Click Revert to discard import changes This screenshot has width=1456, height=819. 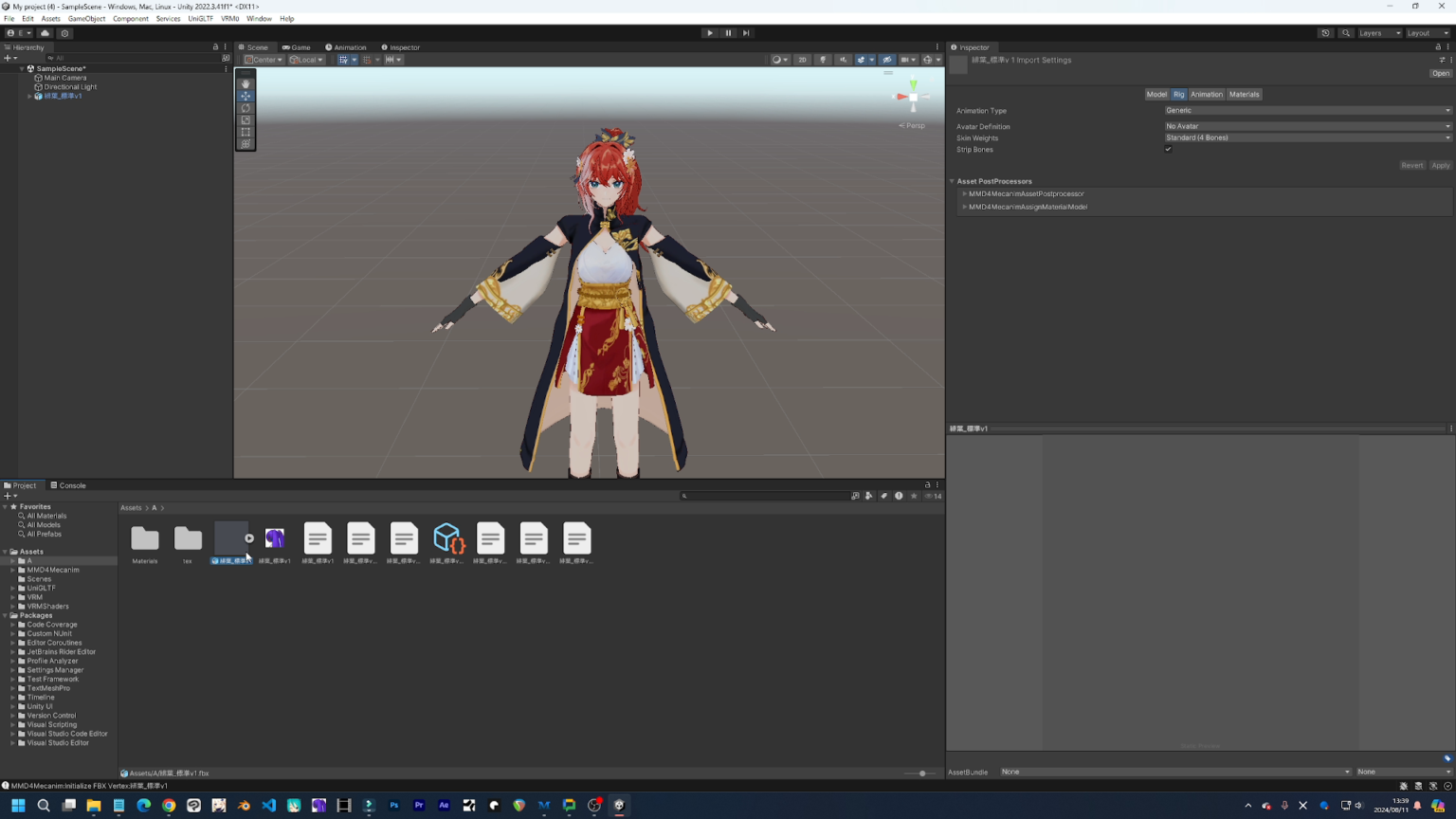pos(1412,165)
